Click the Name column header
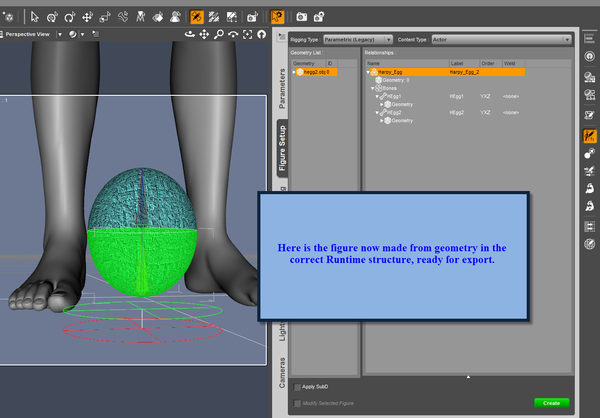The height and width of the screenshot is (418, 600). pyautogui.click(x=407, y=63)
